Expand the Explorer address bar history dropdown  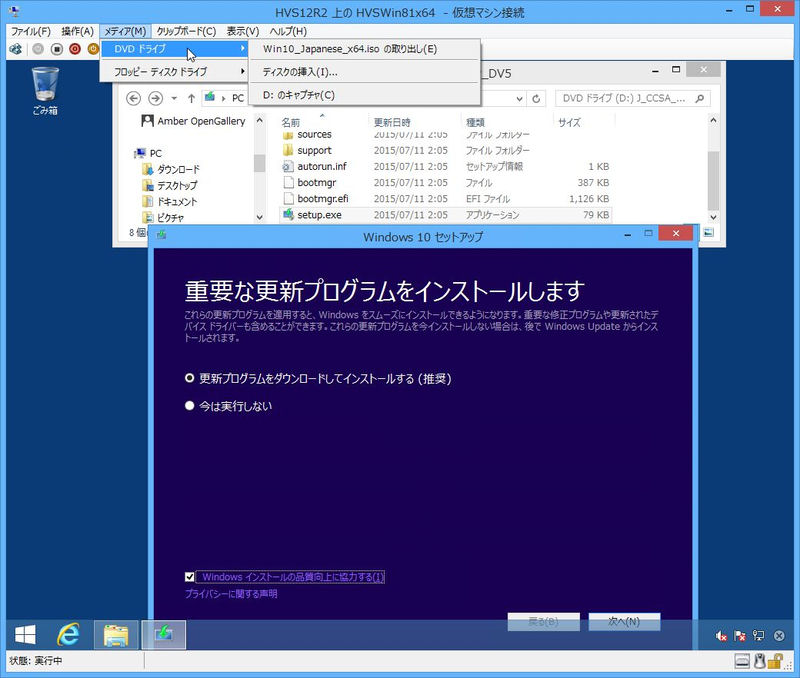[x=519, y=98]
